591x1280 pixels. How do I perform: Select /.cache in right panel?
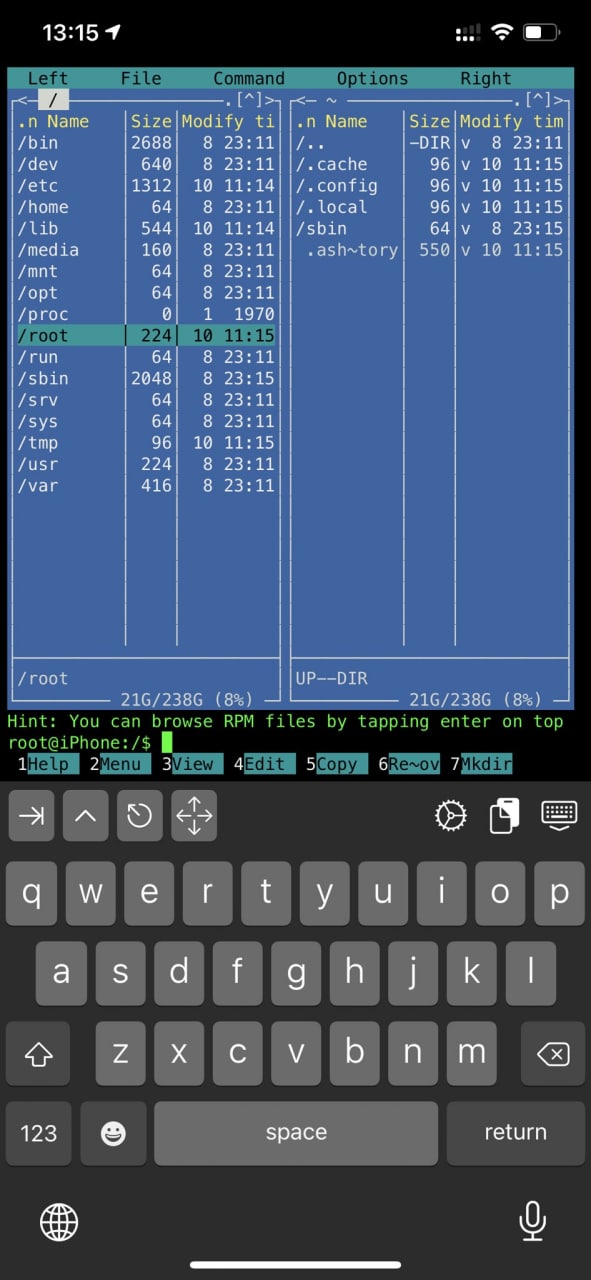[x=430, y=164]
